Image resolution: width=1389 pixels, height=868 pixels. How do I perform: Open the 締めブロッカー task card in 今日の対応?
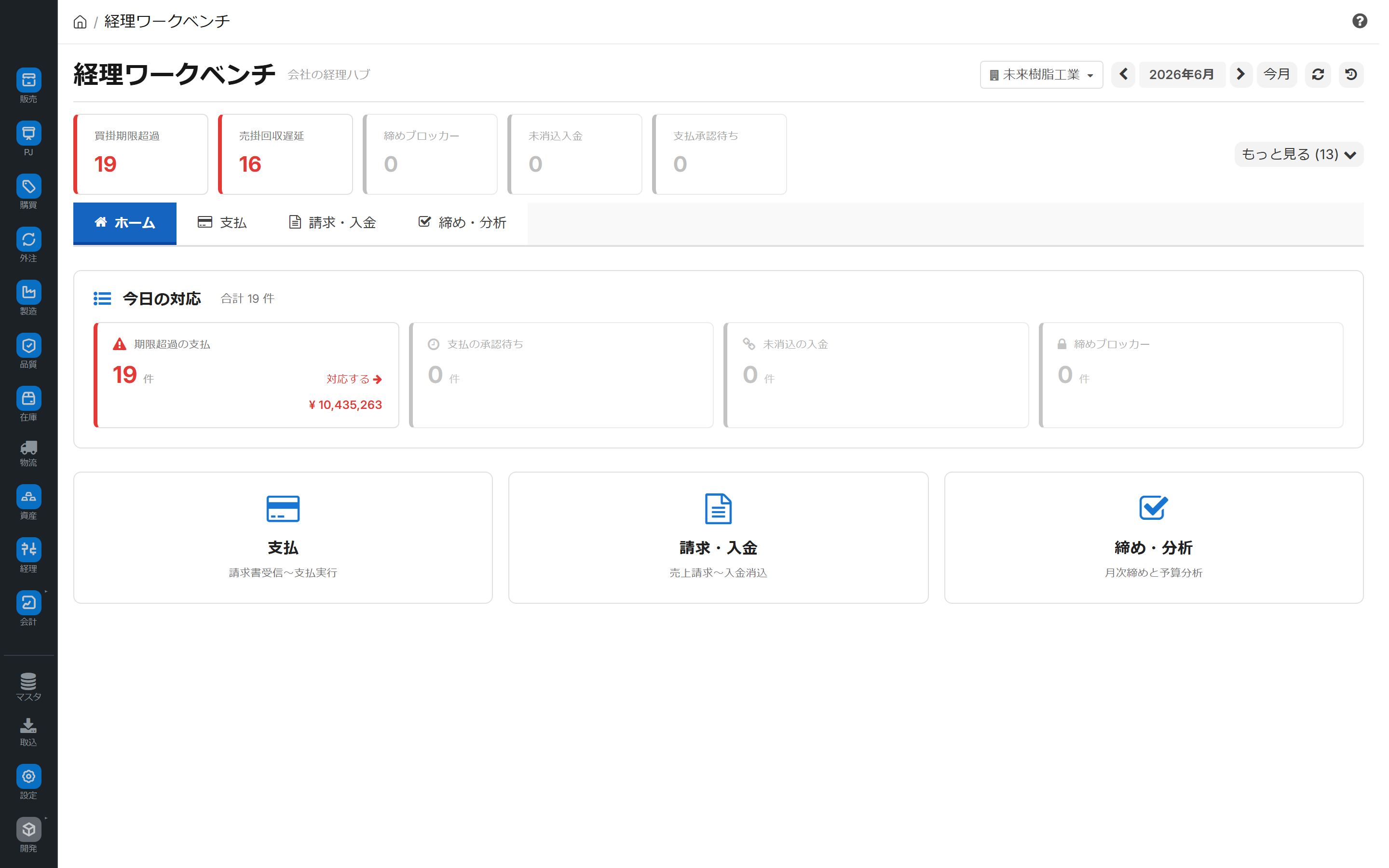tap(1191, 375)
